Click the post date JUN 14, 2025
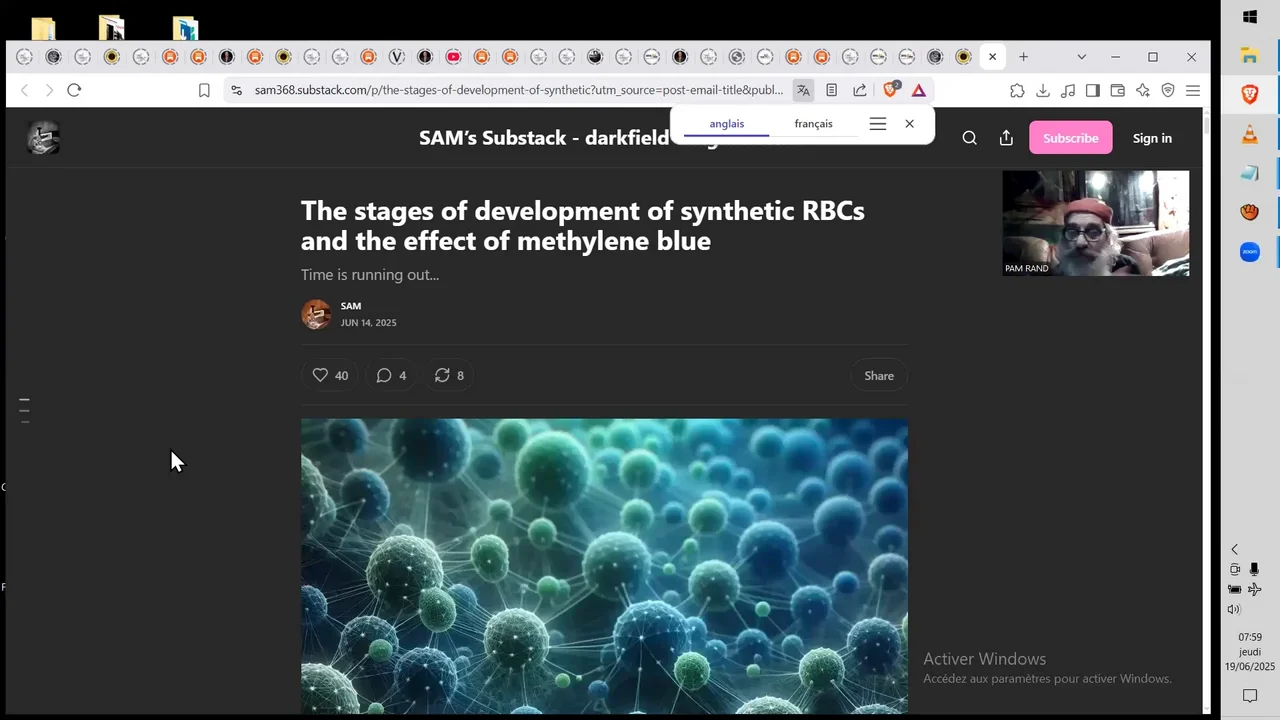Image resolution: width=1280 pixels, height=720 pixels. [x=368, y=323]
